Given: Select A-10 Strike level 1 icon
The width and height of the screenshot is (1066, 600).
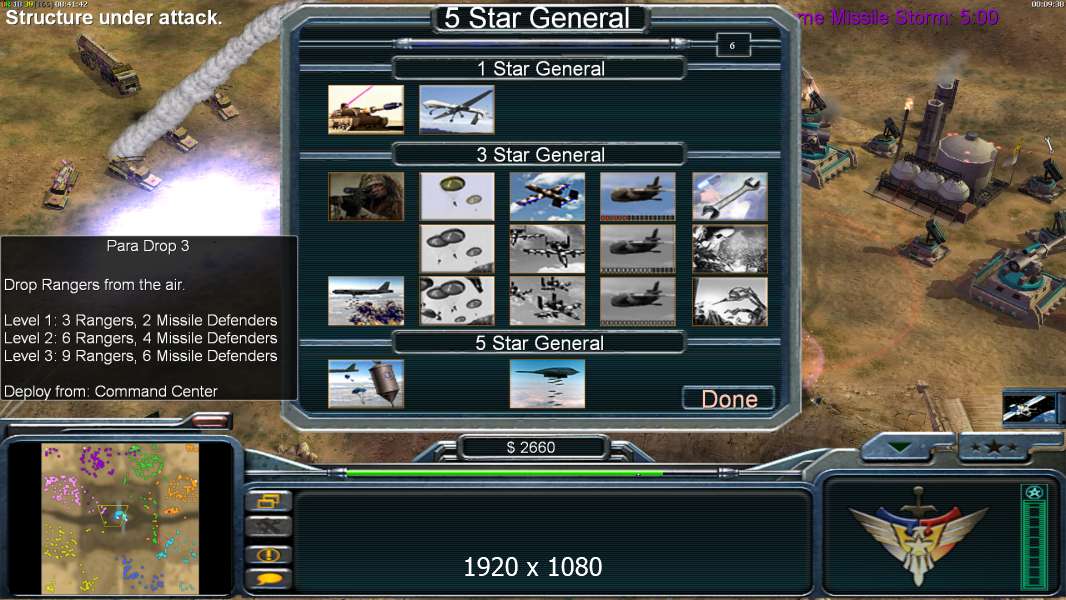Looking at the screenshot, I should pyautogui.click(x=547, y=196).
